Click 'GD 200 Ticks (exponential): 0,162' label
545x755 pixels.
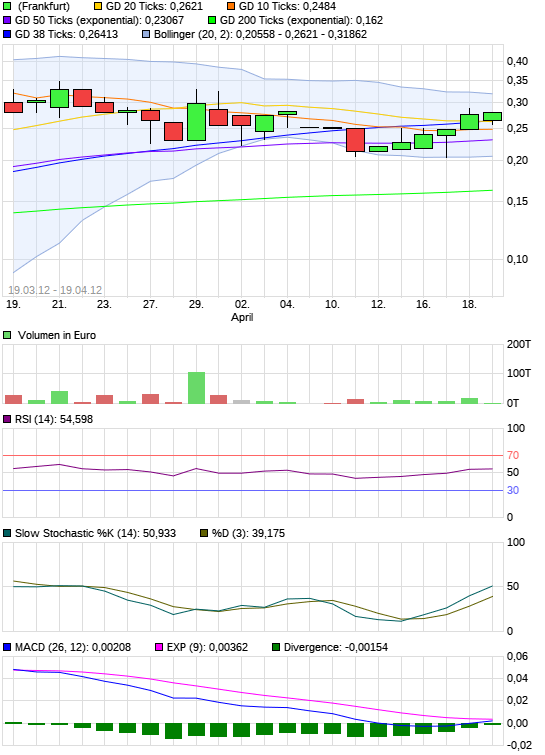tap(301, 21)
